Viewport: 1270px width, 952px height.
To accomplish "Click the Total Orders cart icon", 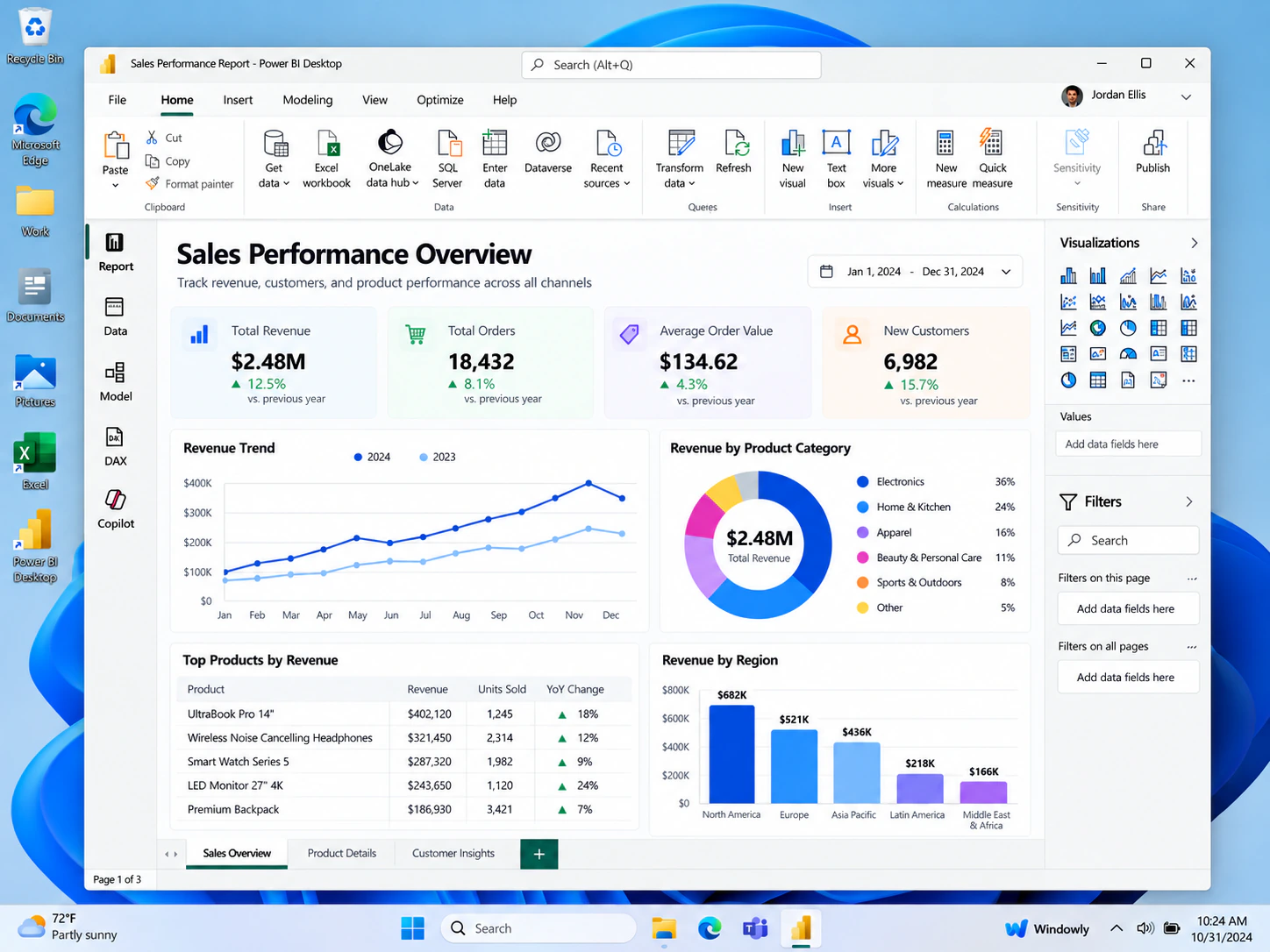I will click(x=416, y=334).
